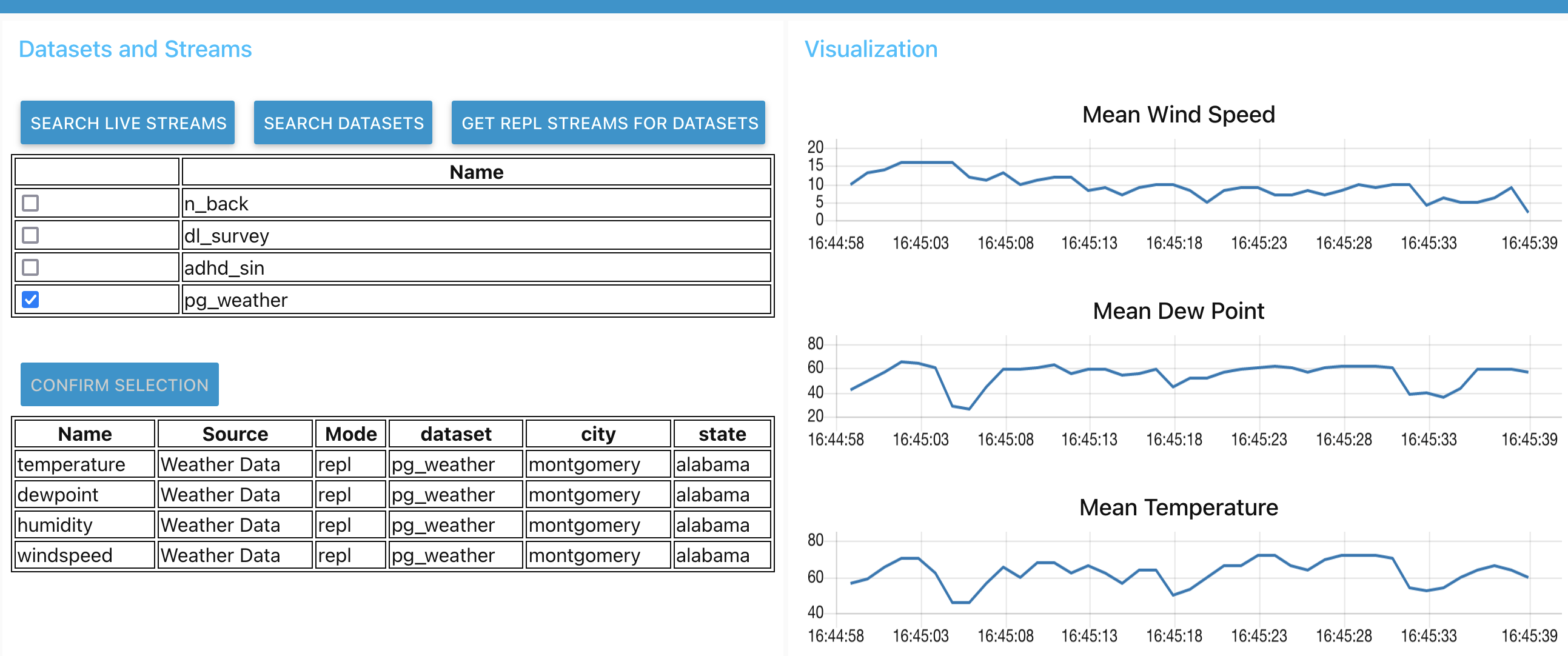Click the humidity stream name cell
The width and height of the screenshot is (1568, 656).
point(56,525)
